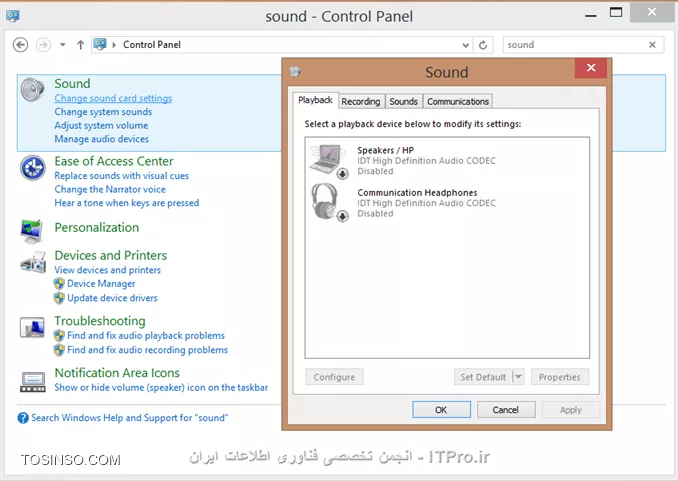Open the Communications tab
The height and width of the screenshot is (481, 678).
pyautogui.click(x=458, y=101)
